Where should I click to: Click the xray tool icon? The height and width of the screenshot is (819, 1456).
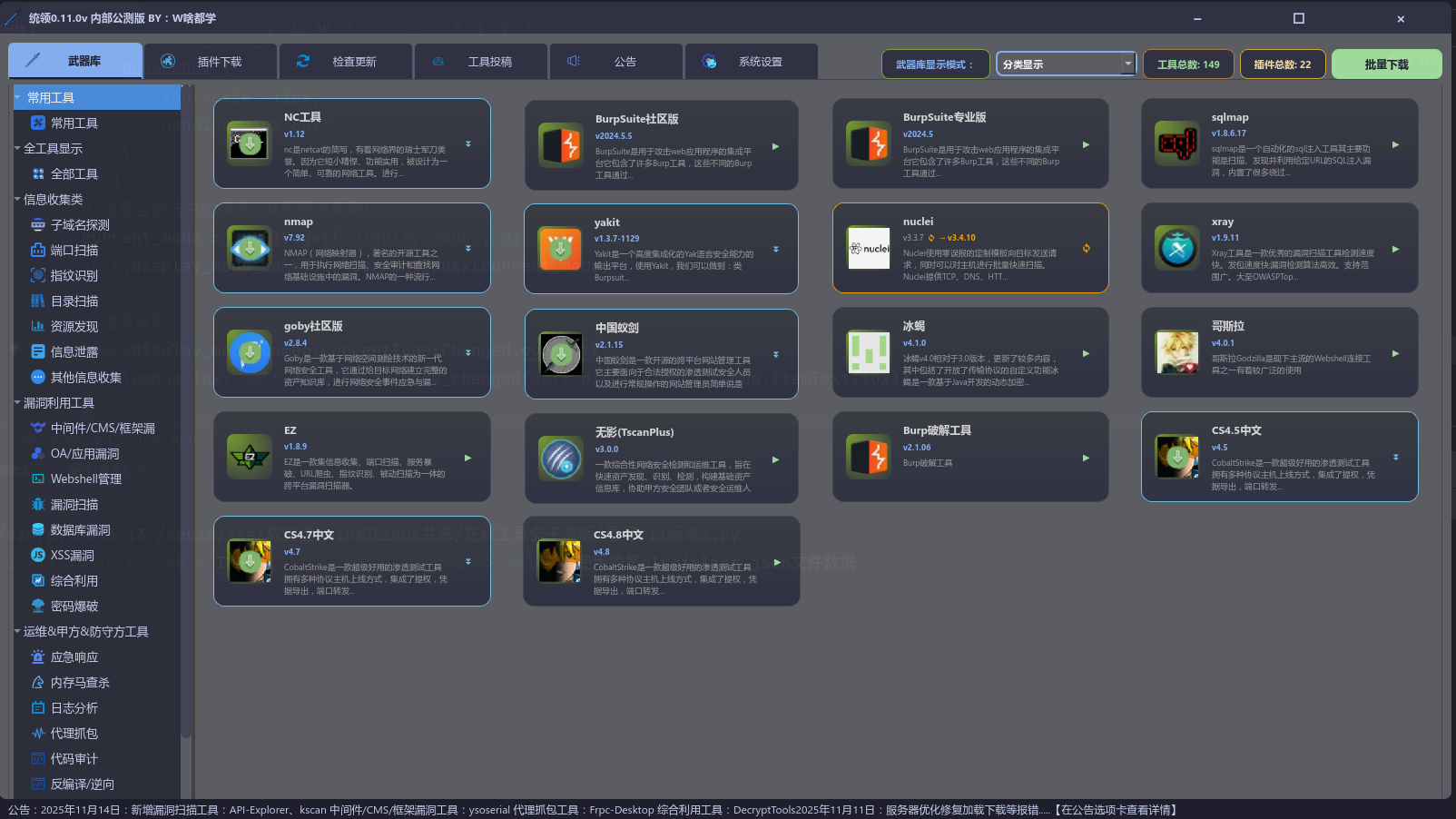[x=1176, y=247]
